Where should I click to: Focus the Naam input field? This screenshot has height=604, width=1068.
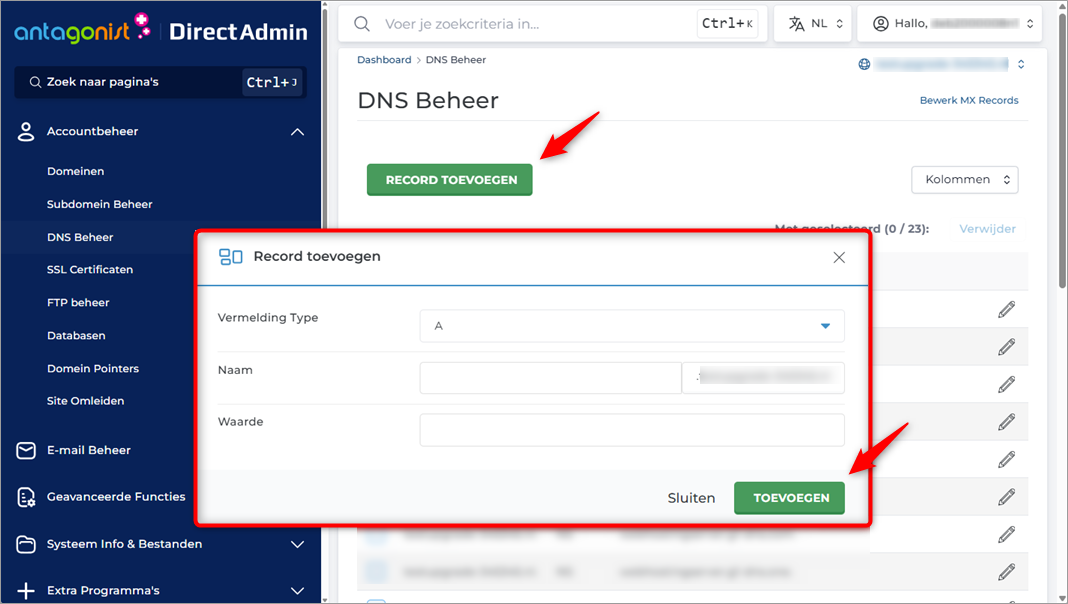tap(550, 378)
